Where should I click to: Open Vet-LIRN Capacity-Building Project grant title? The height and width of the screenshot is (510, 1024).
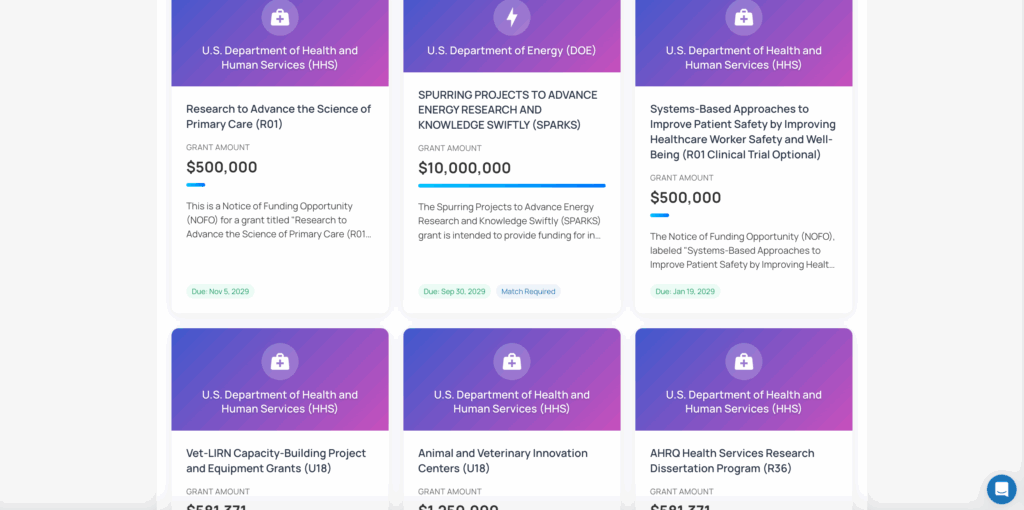click(276, 460)
